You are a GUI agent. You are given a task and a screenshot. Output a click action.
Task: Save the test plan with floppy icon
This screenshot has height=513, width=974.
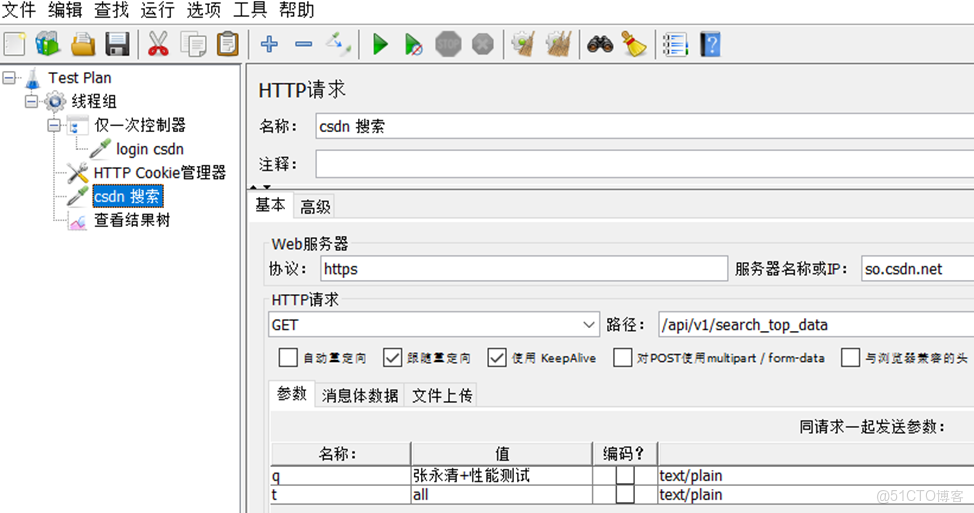[x=117, y=45]
